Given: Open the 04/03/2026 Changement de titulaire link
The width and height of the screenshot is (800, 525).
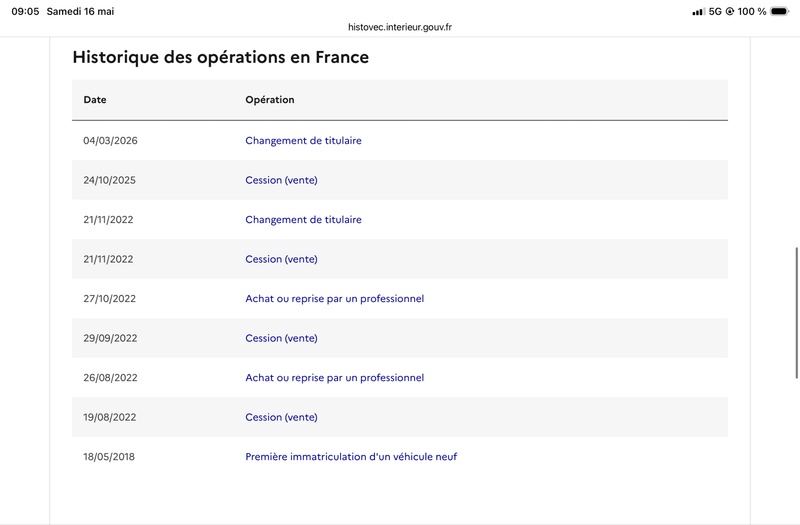Looking at the screenshot, I should (303, 140).
